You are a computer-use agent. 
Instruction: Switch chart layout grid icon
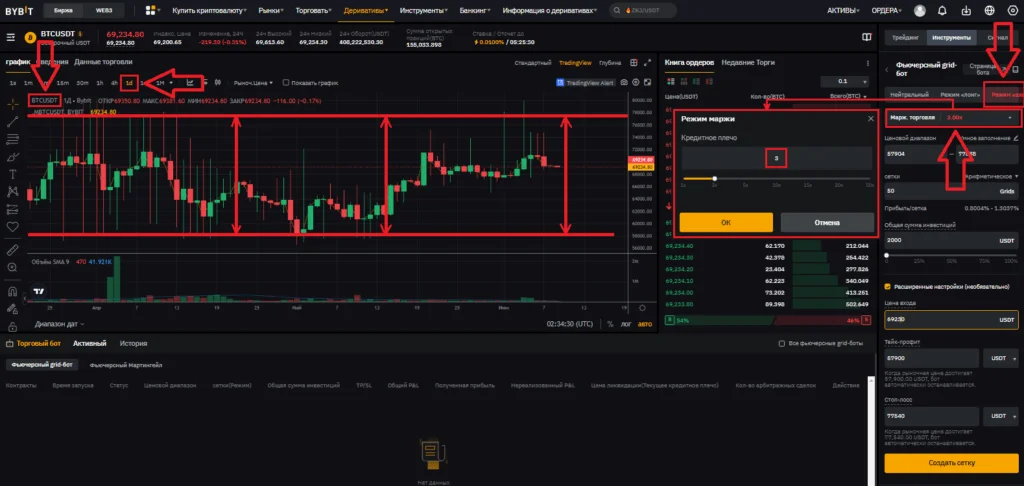click(634, 63)
